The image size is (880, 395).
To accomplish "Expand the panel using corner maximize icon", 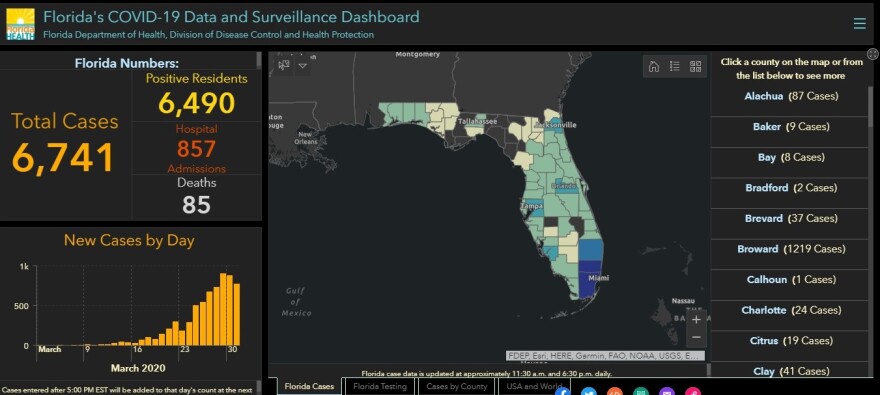I will 872,54.
